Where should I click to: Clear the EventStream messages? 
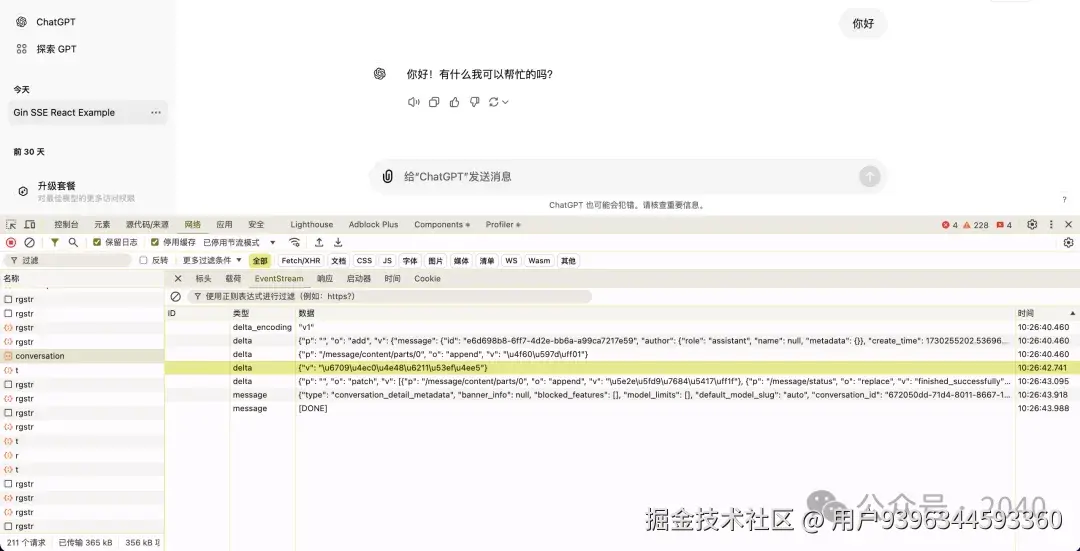tap(176, 296)
